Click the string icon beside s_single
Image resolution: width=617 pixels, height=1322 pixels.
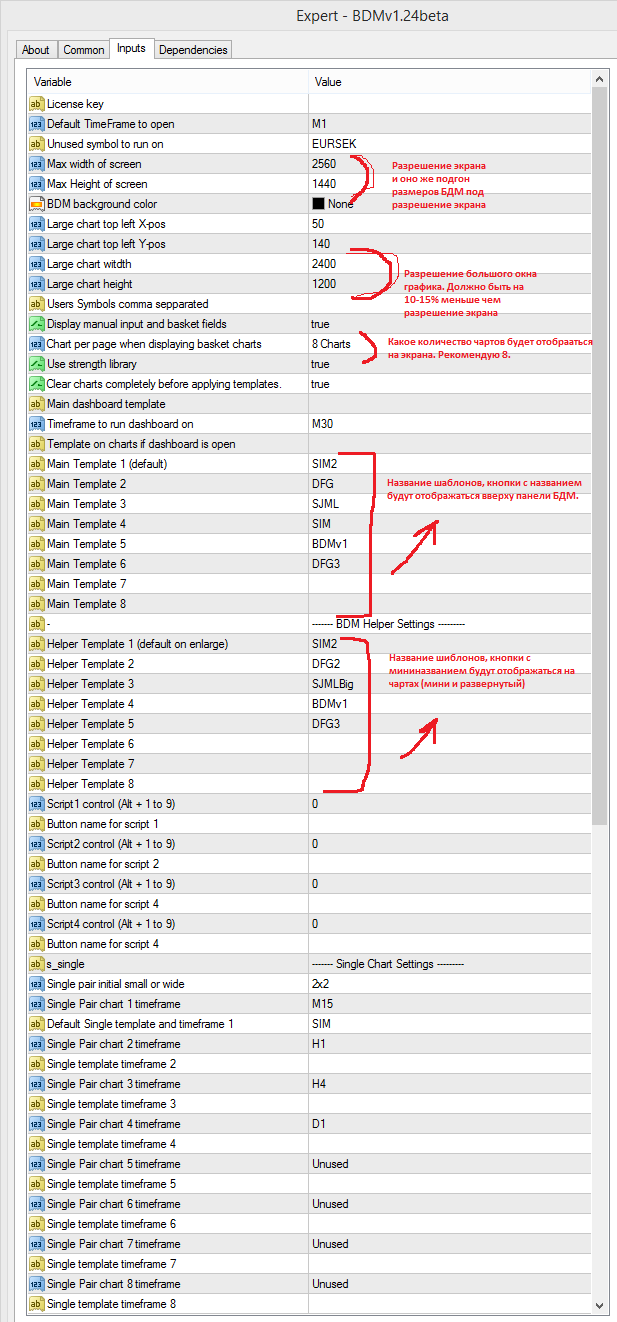point(36,964)
